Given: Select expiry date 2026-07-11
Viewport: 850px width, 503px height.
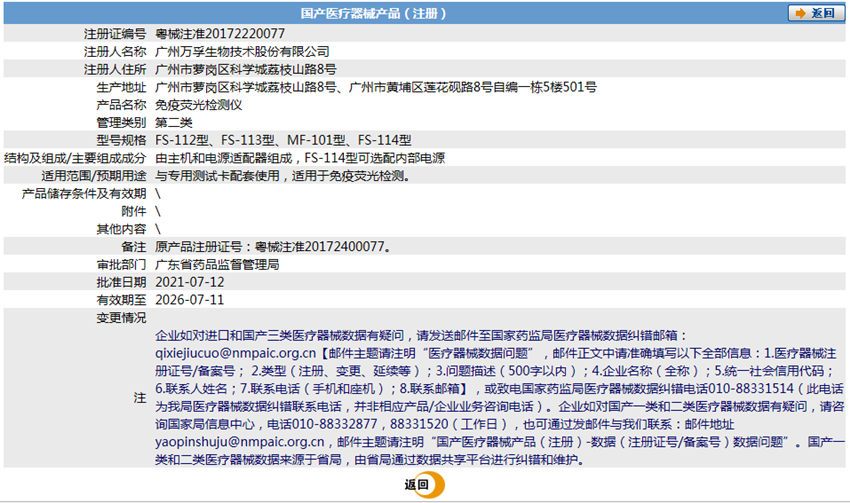Looking at the screenshot, I should click(190, 300).
